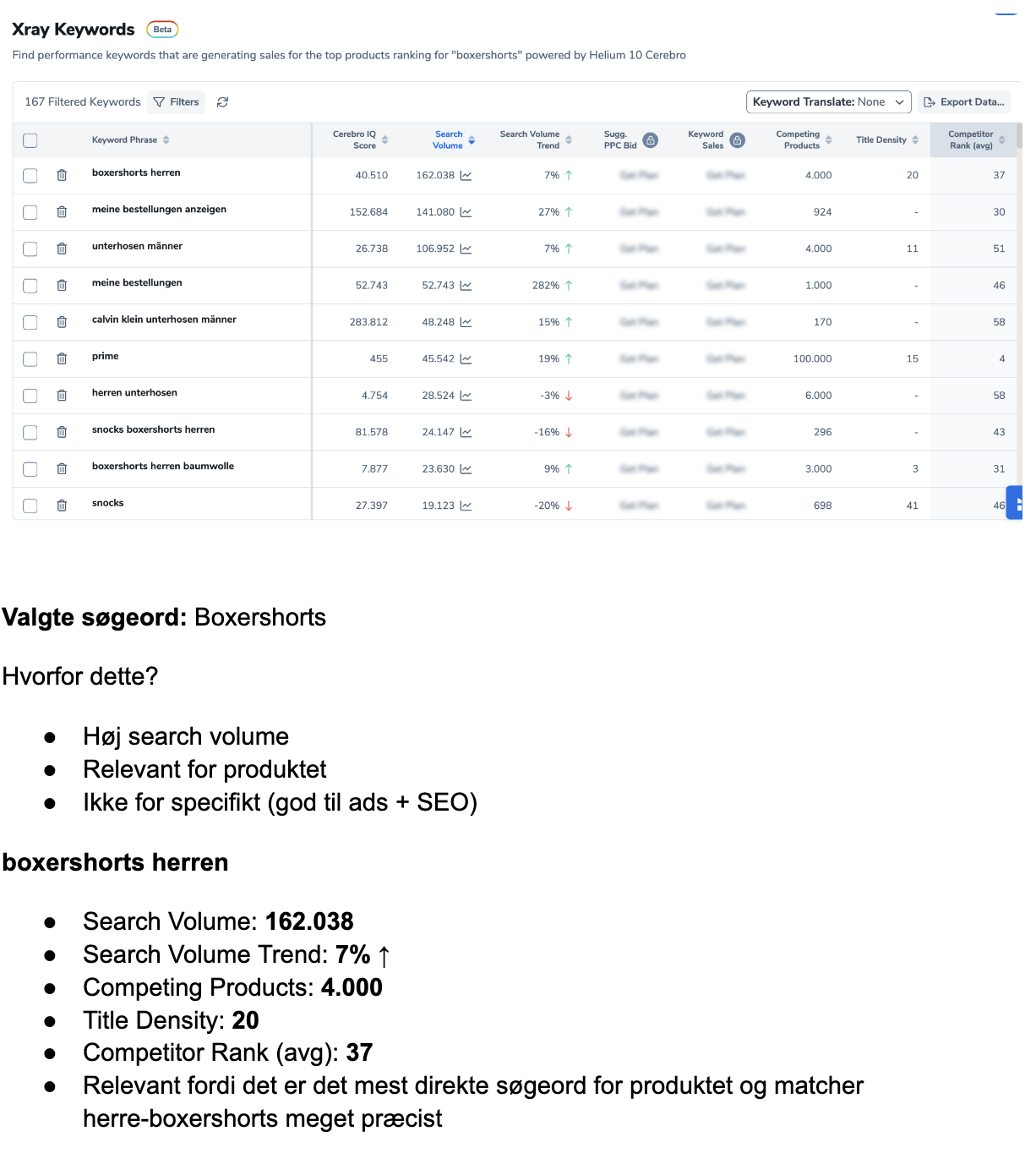Click blurred Keyword Sales for 'boxershorts herren'

[726, 176]
